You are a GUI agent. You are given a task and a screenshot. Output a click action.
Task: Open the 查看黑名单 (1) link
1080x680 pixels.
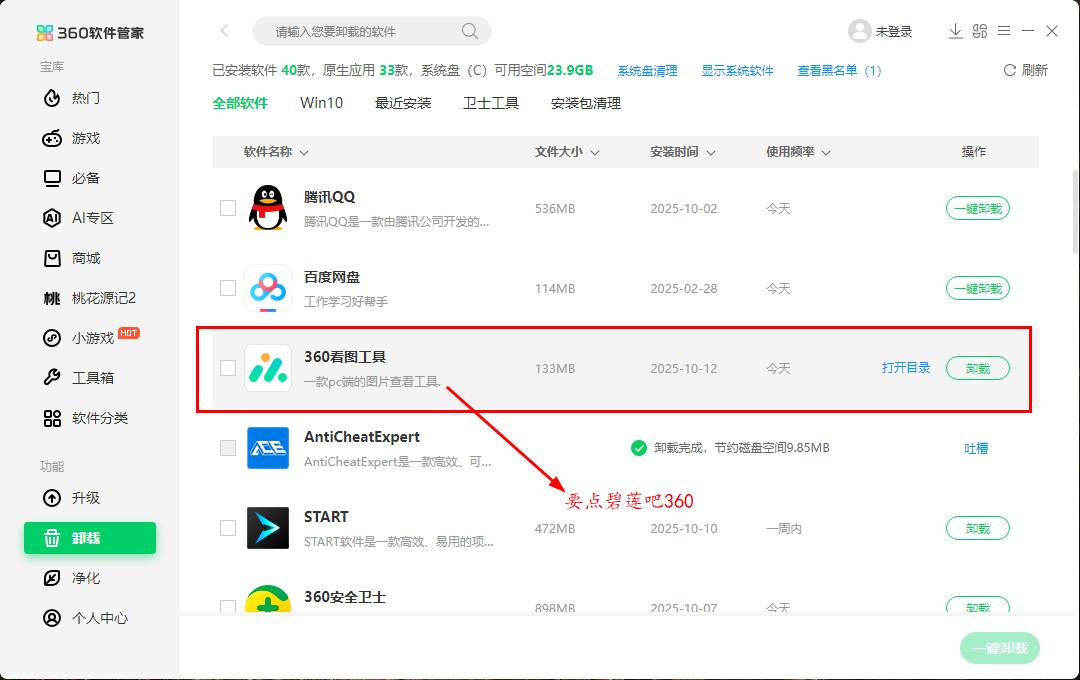(839, 71)
